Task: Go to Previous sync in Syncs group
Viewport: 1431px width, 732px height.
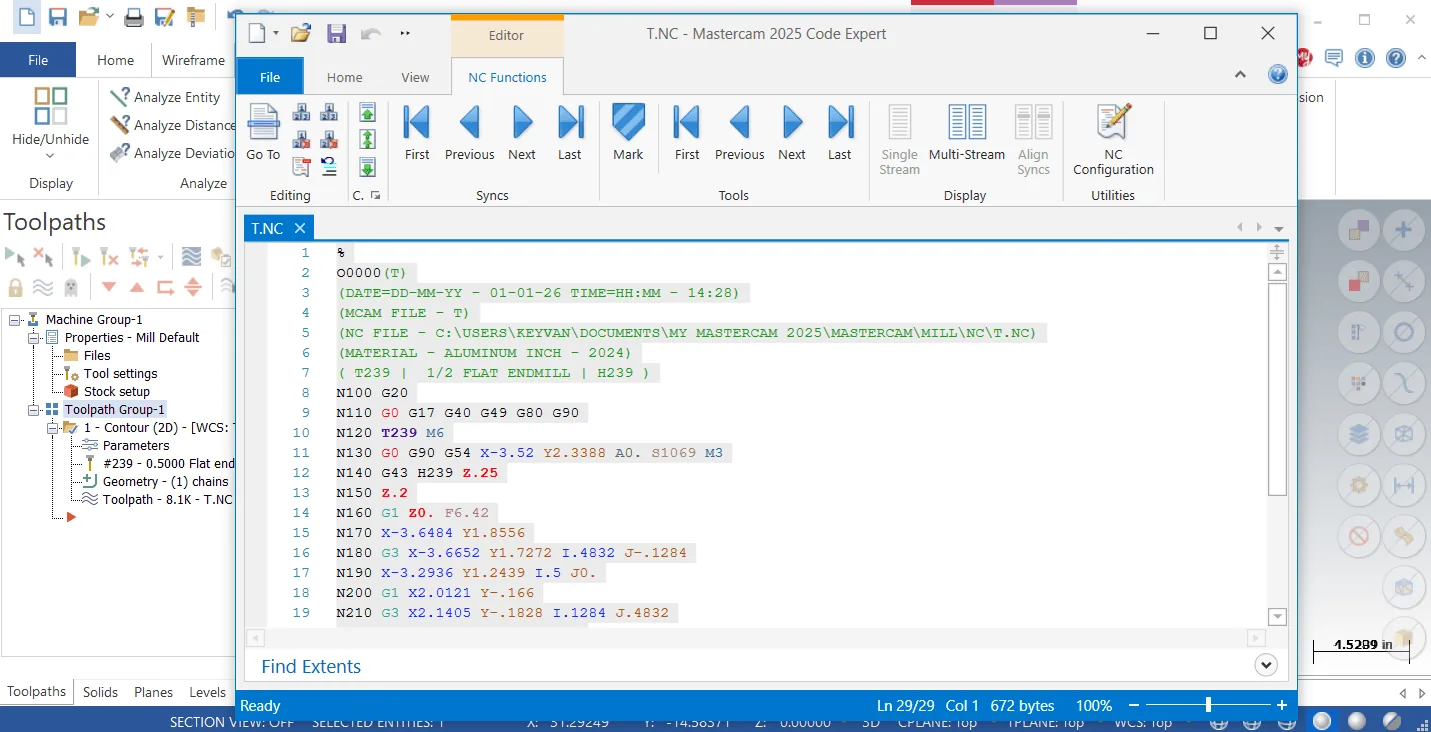Action: [470, 132]
